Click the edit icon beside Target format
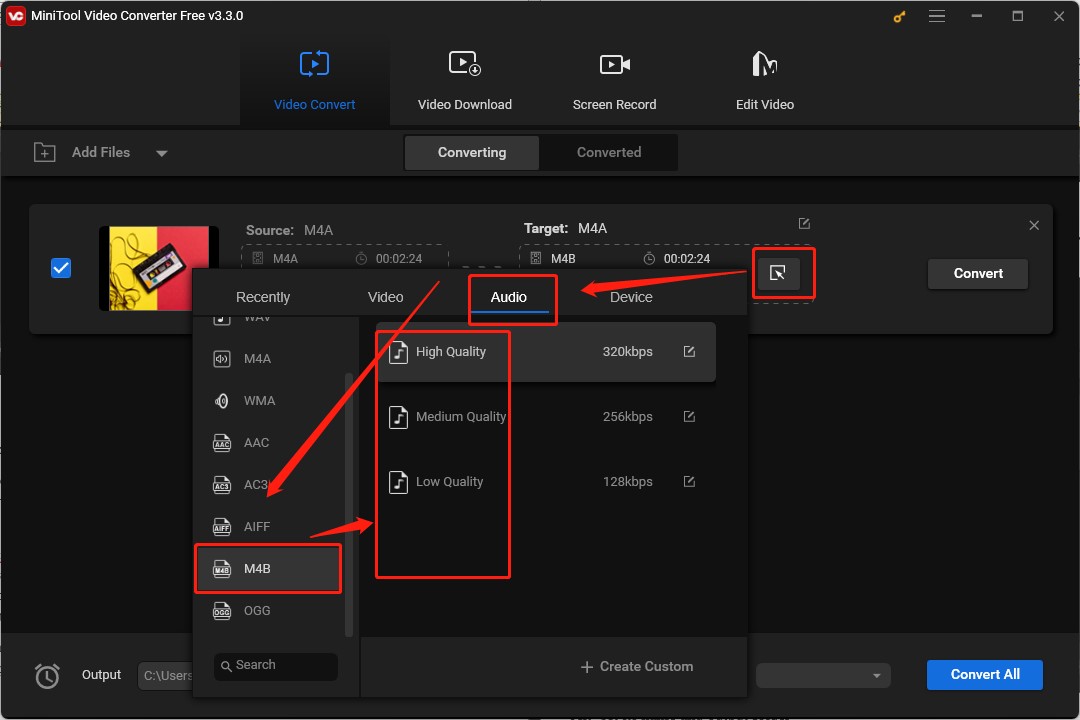Viewport: 1080px width, 720px height. coord(804,224)
